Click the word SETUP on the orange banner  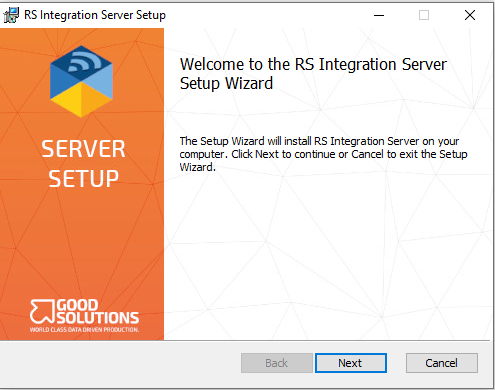click(83, 179)
